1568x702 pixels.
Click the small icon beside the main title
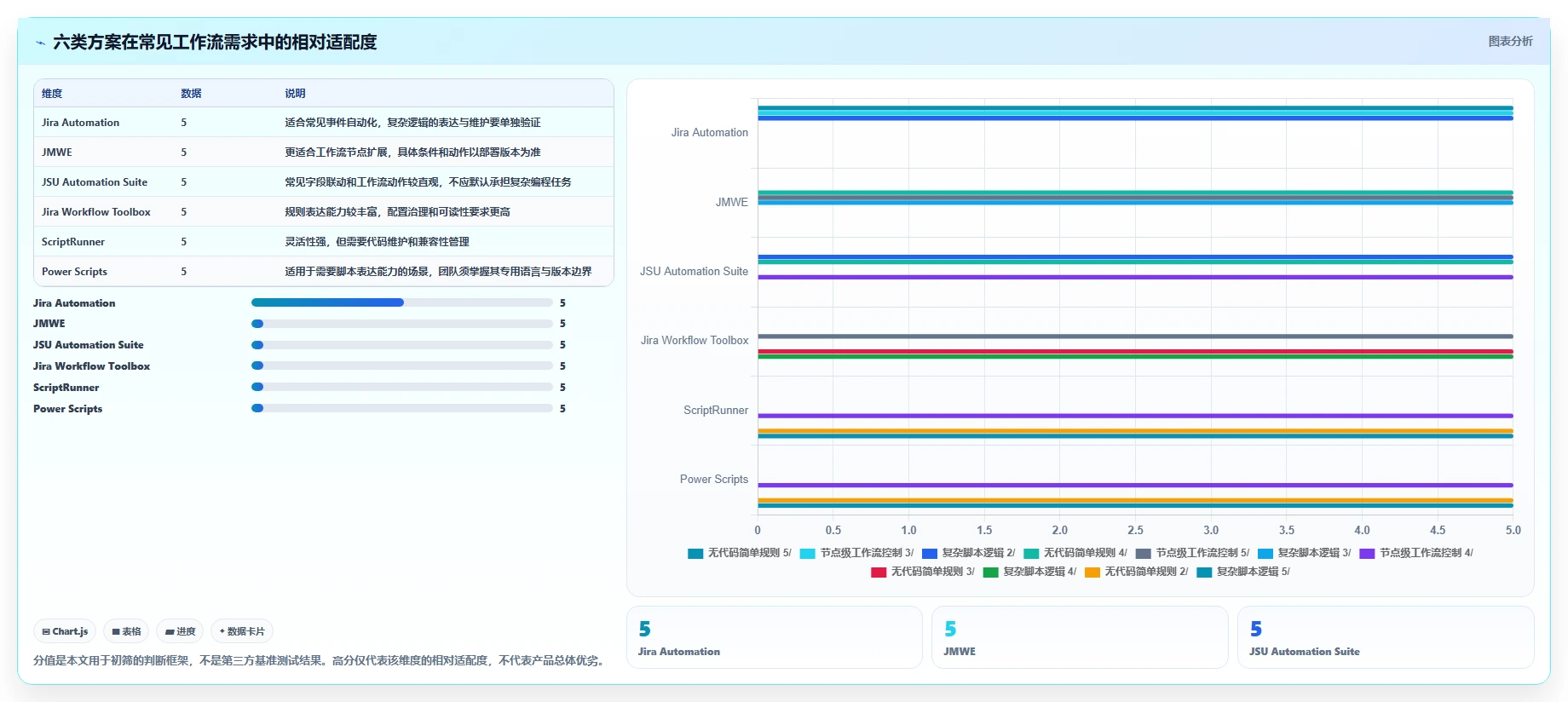40,43
